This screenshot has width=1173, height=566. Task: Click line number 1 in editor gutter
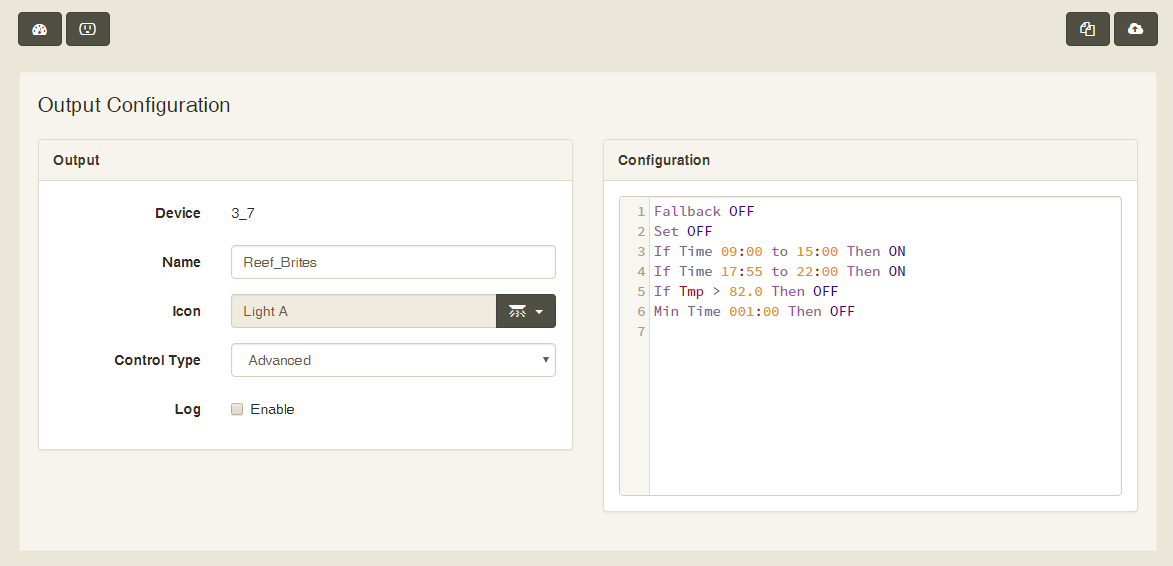pyautogui.click(x=640, y=212)
